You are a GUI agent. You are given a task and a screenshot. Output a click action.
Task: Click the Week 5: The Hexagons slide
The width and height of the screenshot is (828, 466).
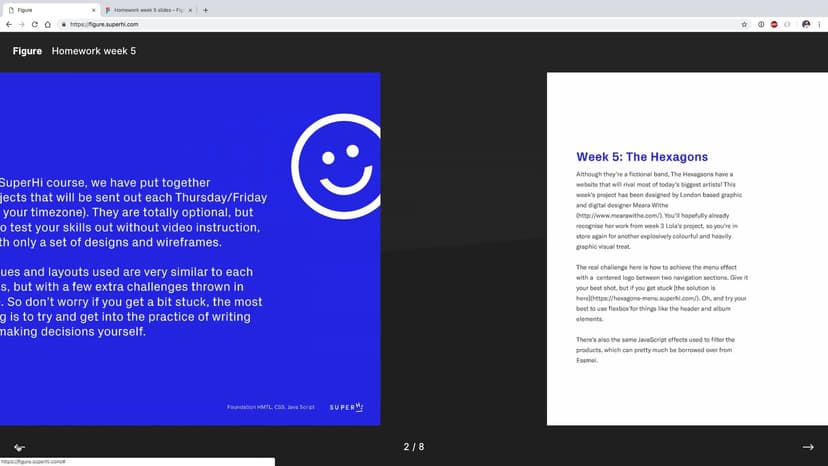[687, 249]
